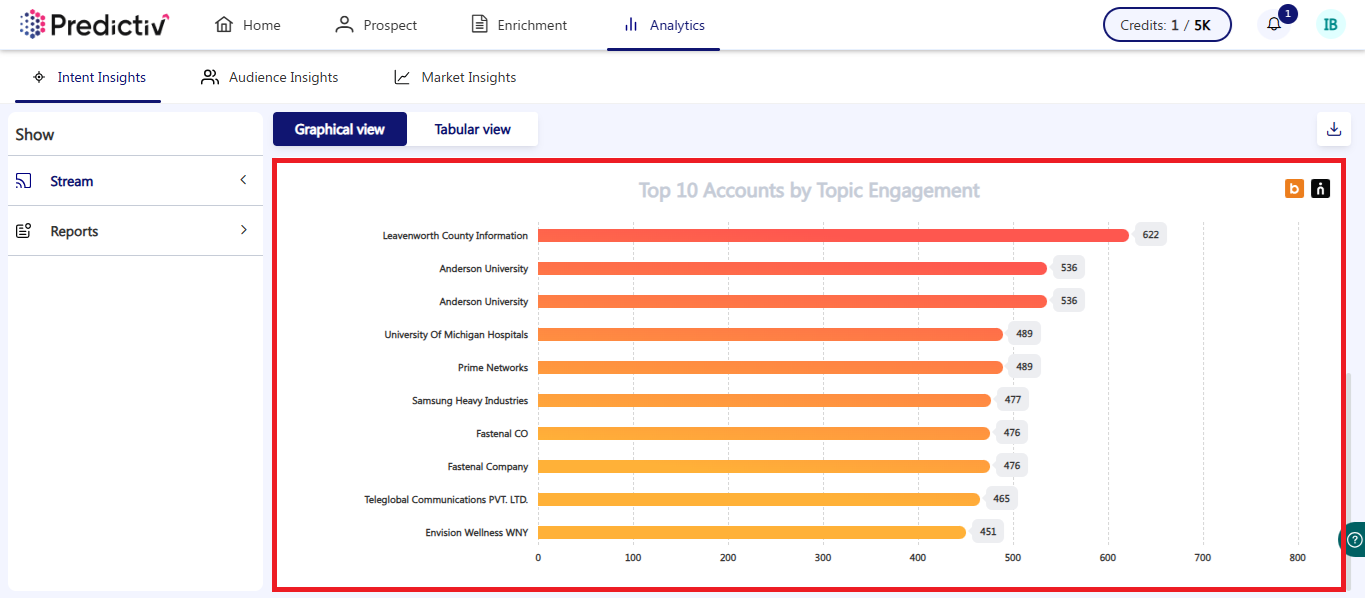
Task: Switch to Market Insights tab
Action: (455, 77)
